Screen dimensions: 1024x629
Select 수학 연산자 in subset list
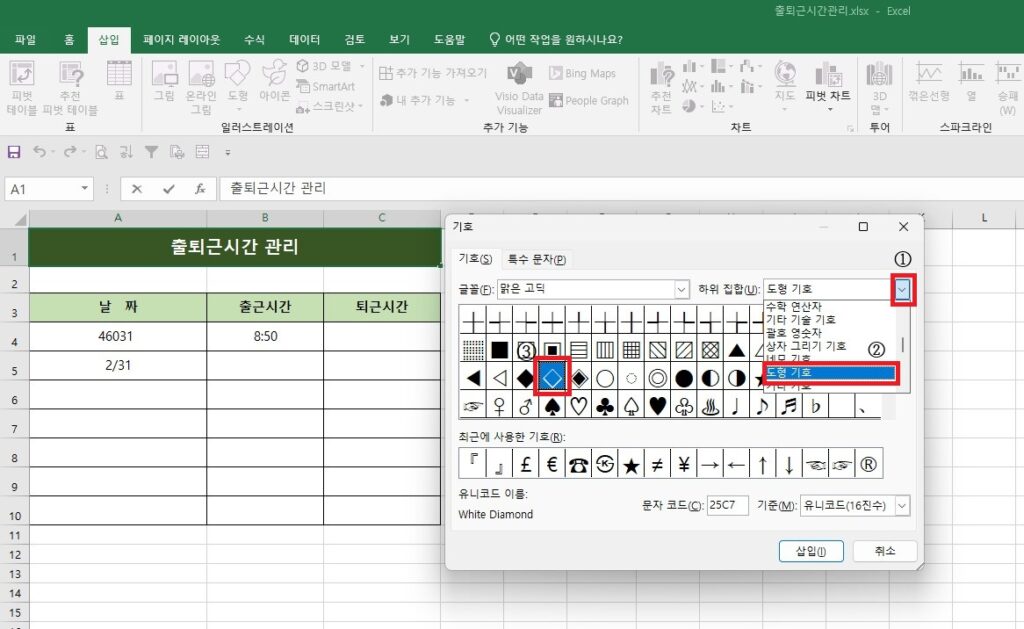[793, 306]
